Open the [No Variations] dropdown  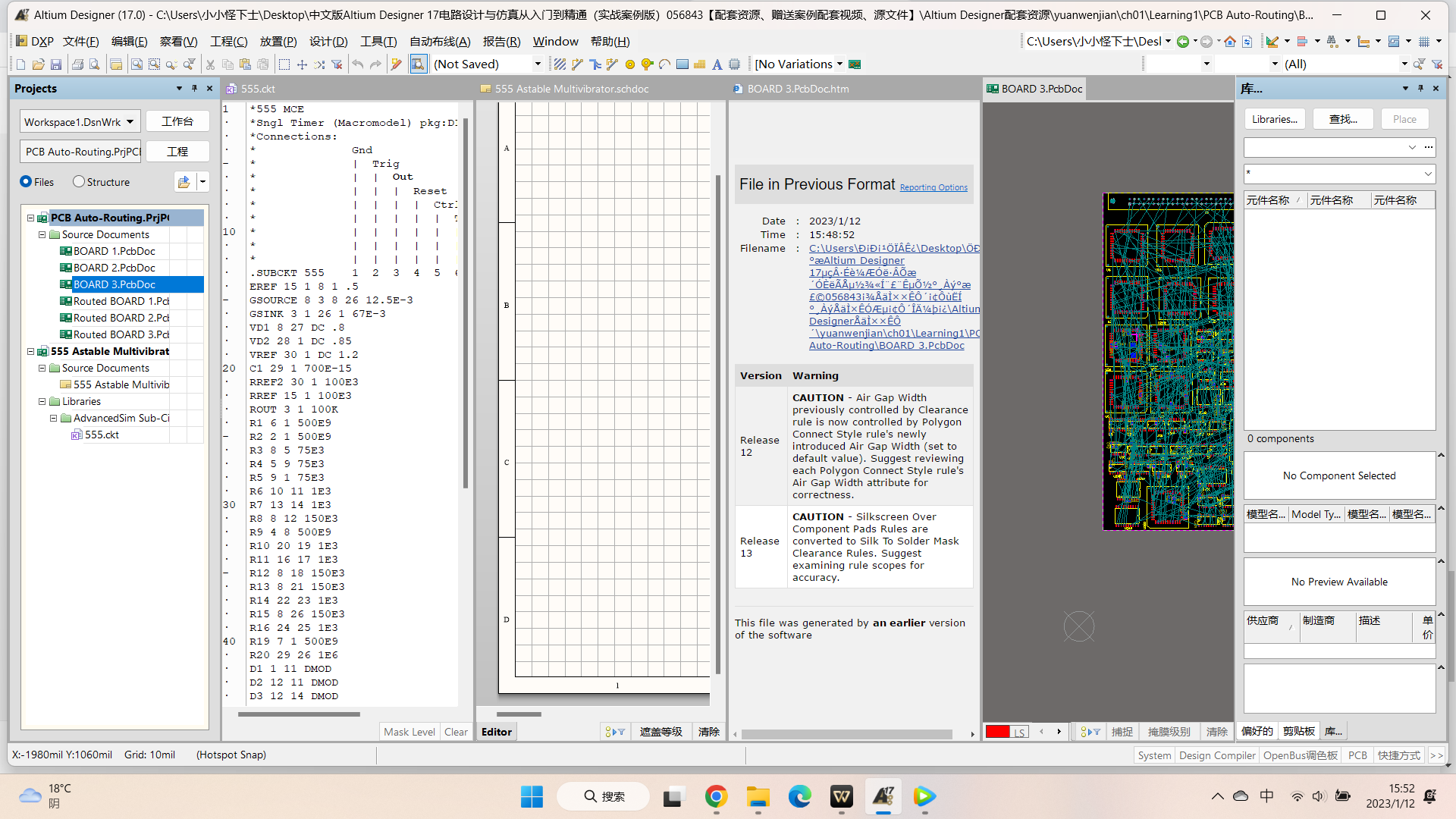coord(841,64)
